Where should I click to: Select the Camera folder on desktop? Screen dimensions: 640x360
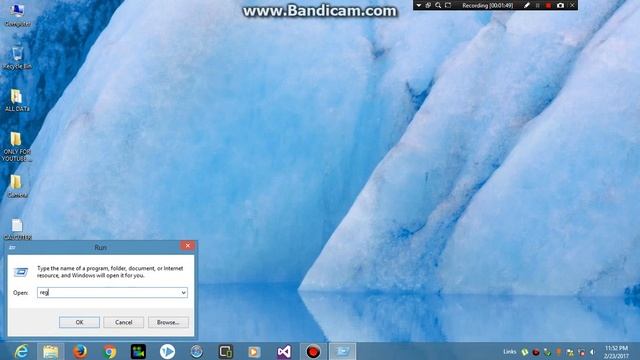point(17,186)
